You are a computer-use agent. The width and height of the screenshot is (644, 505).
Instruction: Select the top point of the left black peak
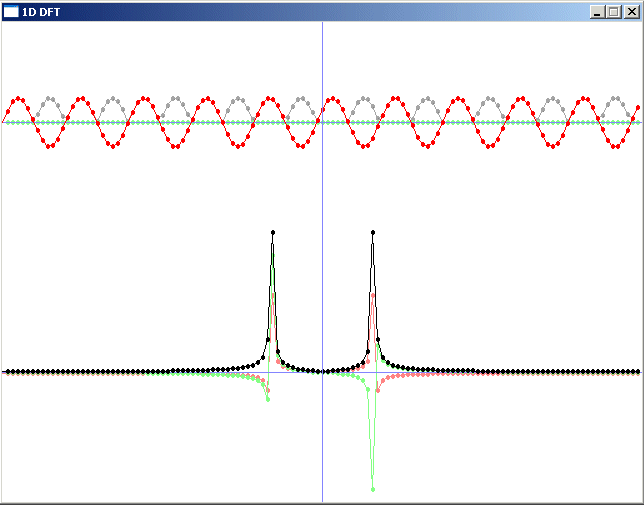click(272, 232)
